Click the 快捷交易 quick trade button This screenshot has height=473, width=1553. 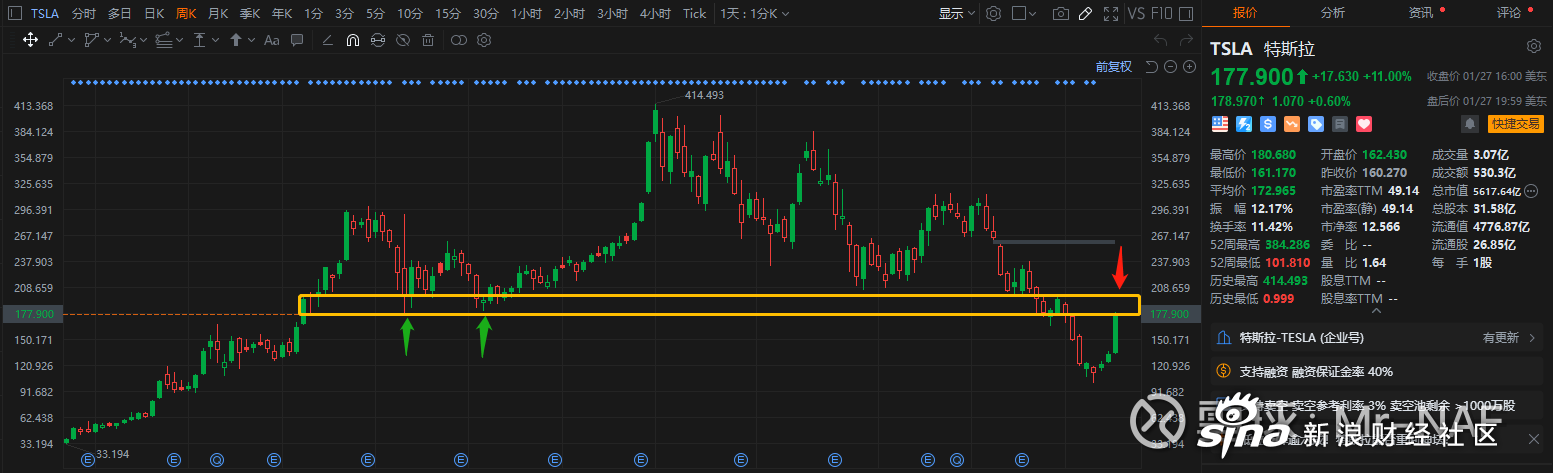click(x=1515, y=124)
